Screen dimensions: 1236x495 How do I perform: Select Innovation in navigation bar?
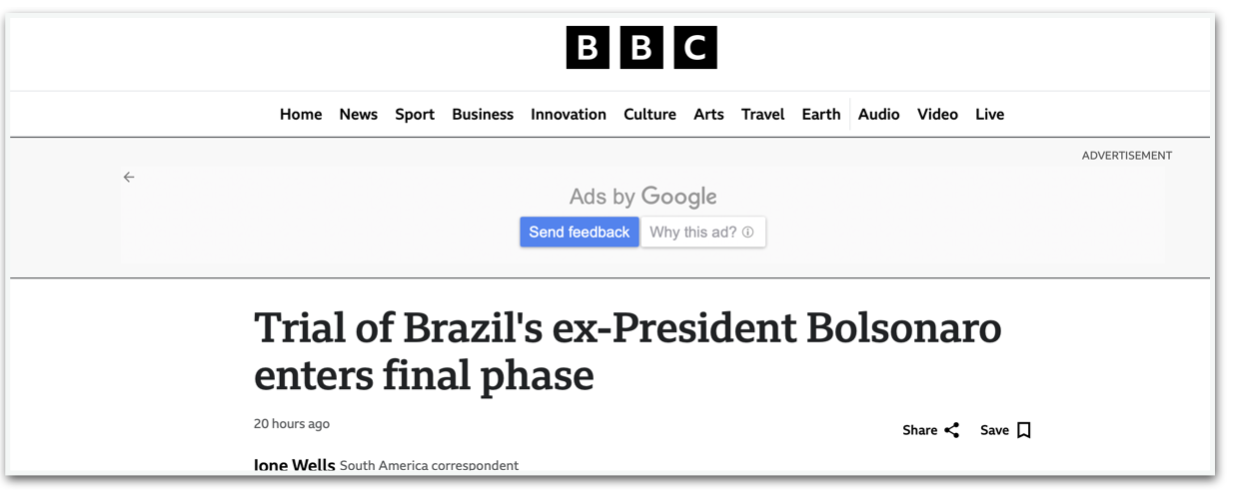coord(568,114)
